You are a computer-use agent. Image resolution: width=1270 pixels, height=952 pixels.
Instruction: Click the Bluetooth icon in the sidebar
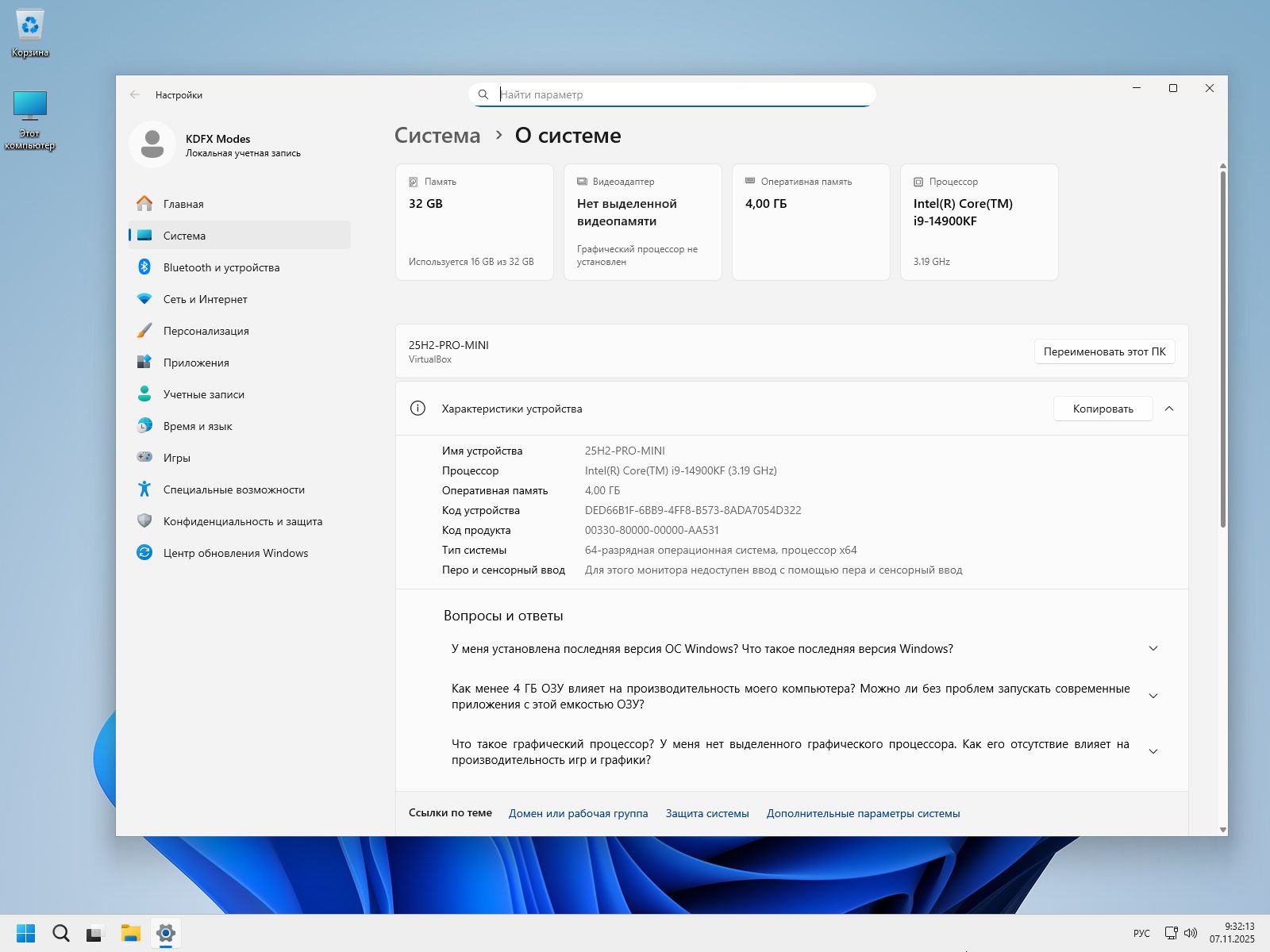click(144, 267)
